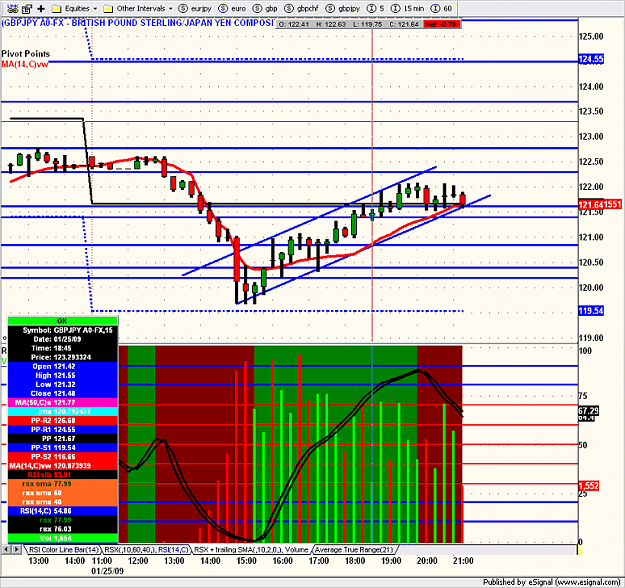
Task: Click the MA(14,C)vw 120.873939 row
Action: point(63,466)
